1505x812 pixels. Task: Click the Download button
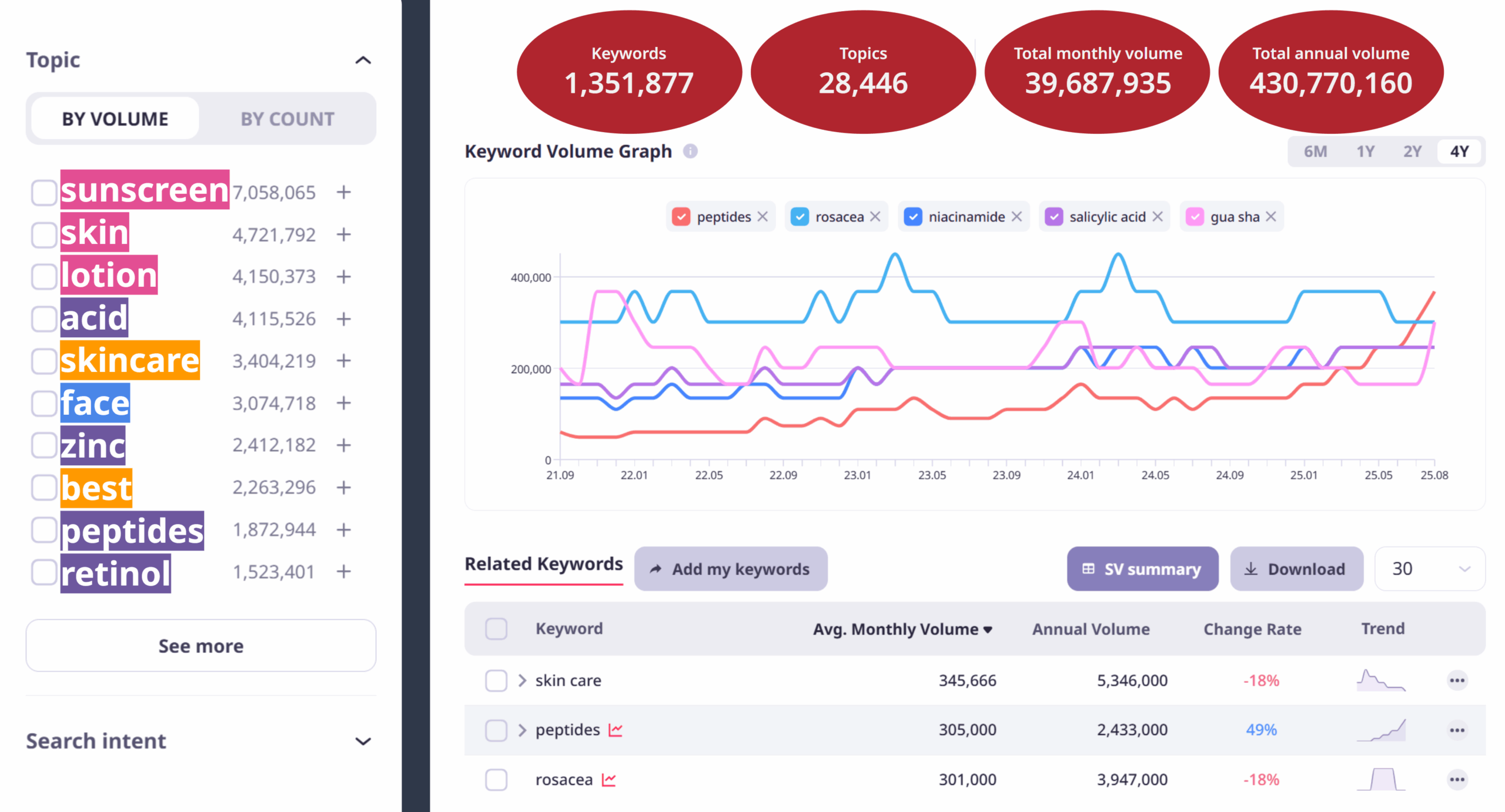1296,569
